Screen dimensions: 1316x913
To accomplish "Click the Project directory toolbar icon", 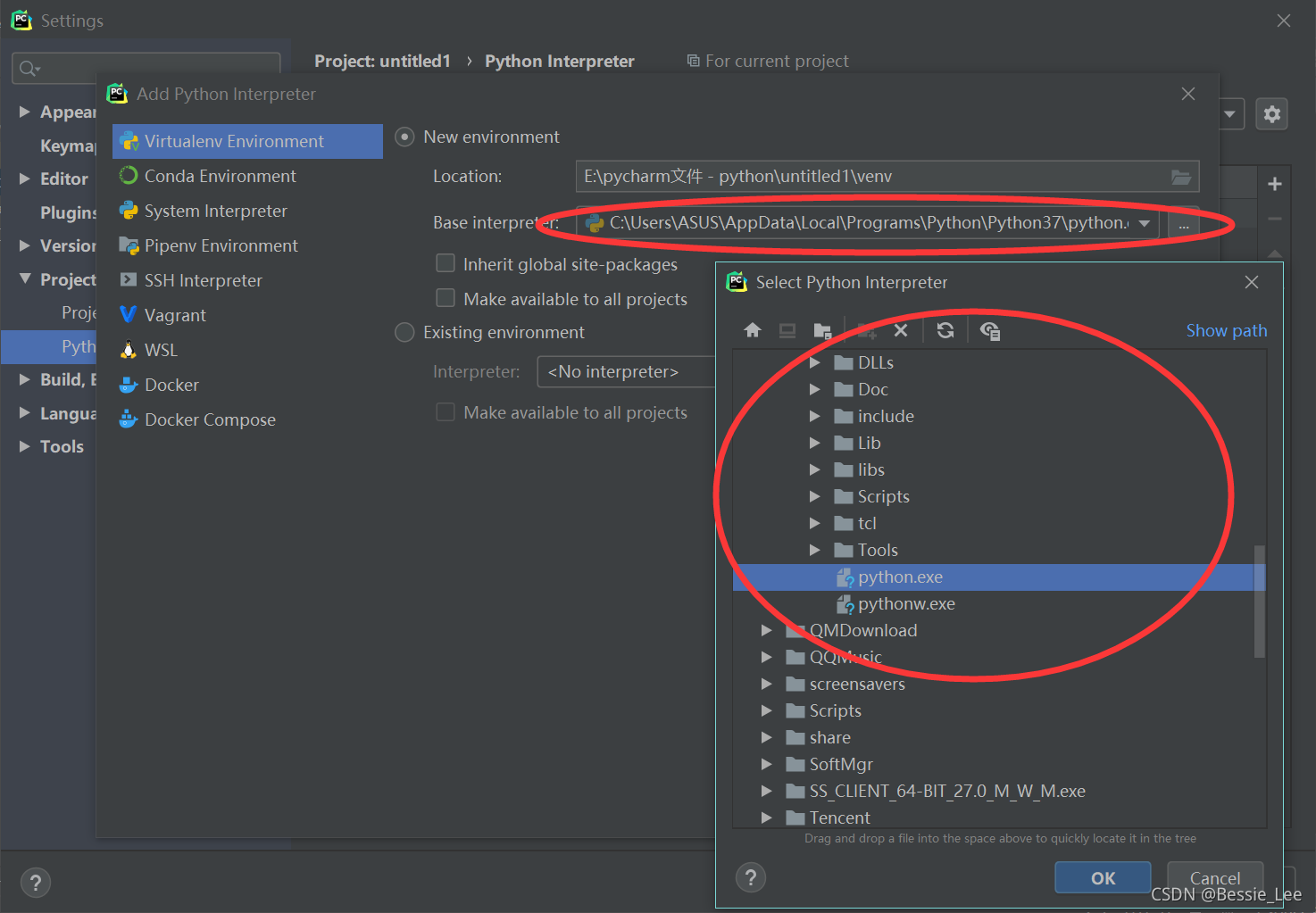I will click(x=823, y=330).
